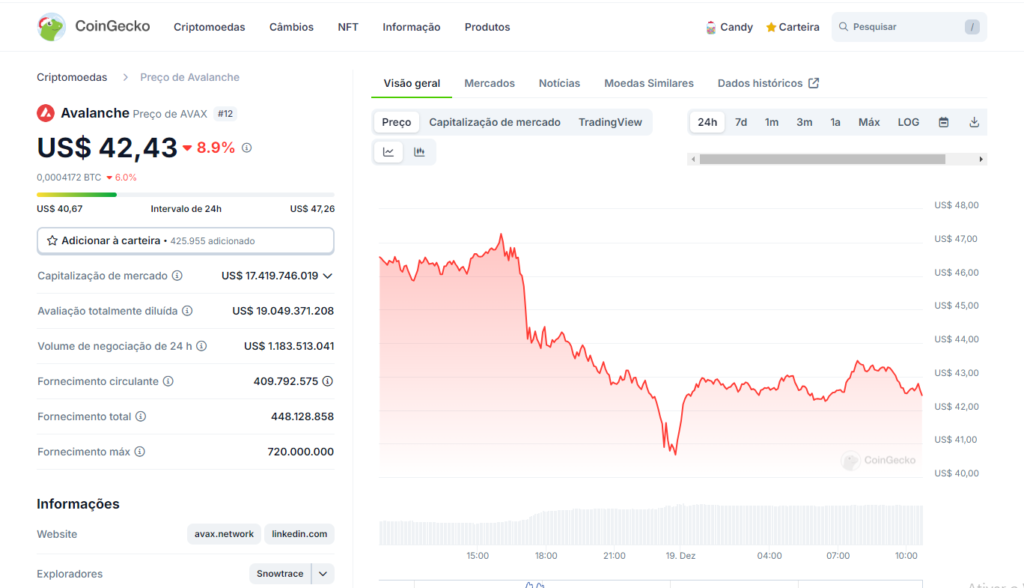Toggle LOG scale on chart

908,122
